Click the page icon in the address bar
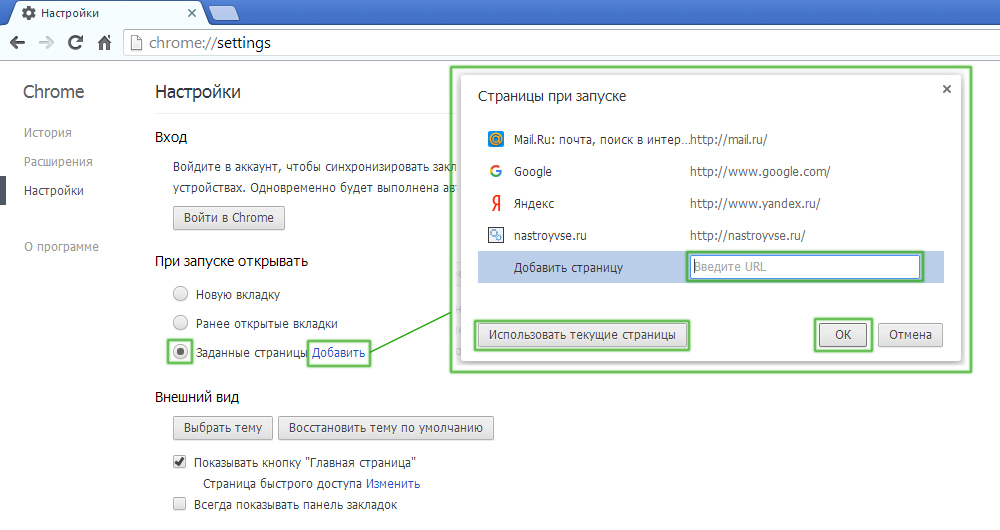Screen dimensions: 1000x530 point(136,43)
